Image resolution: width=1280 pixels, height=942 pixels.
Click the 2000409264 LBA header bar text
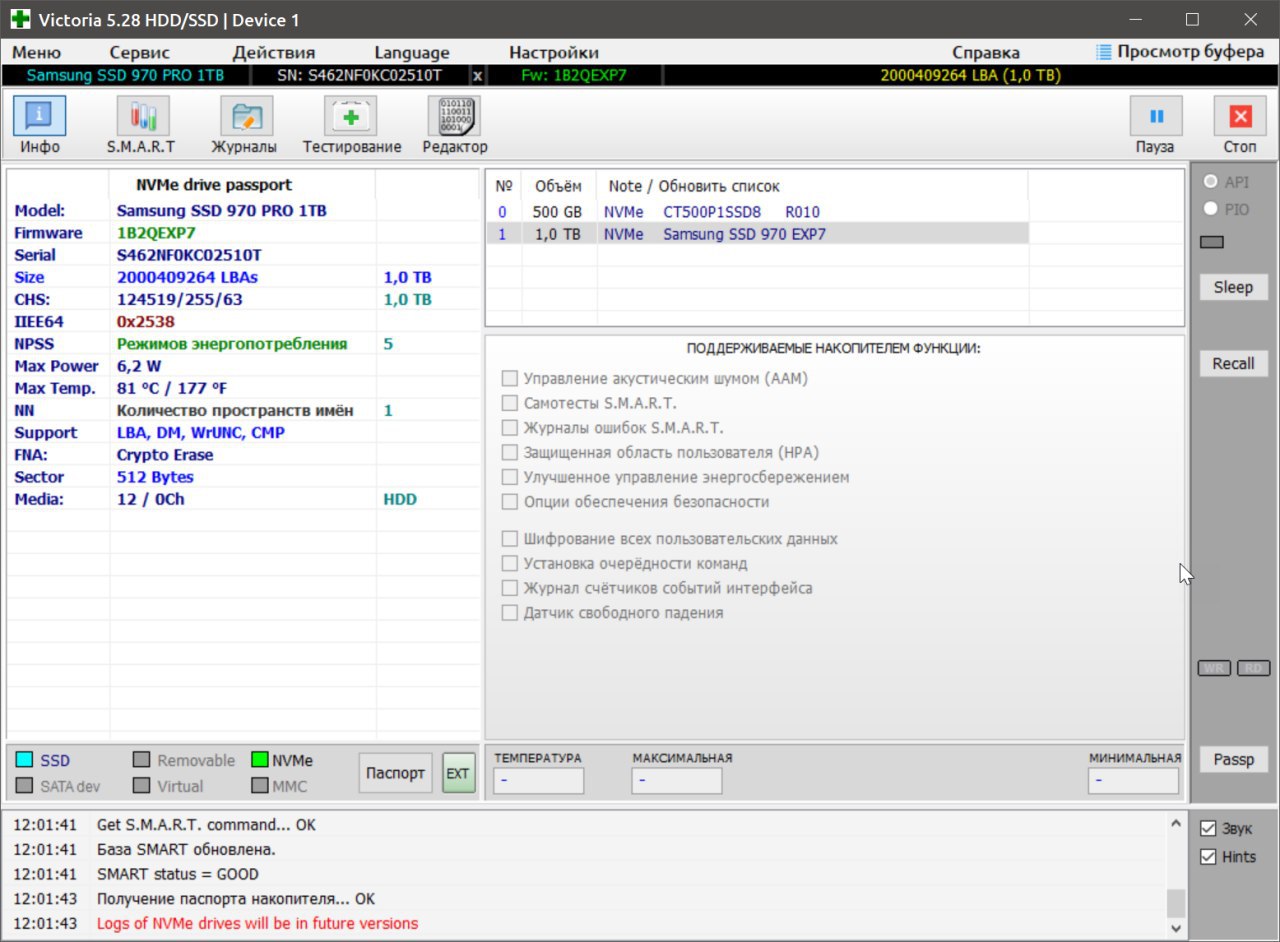[x=970, y=75]
